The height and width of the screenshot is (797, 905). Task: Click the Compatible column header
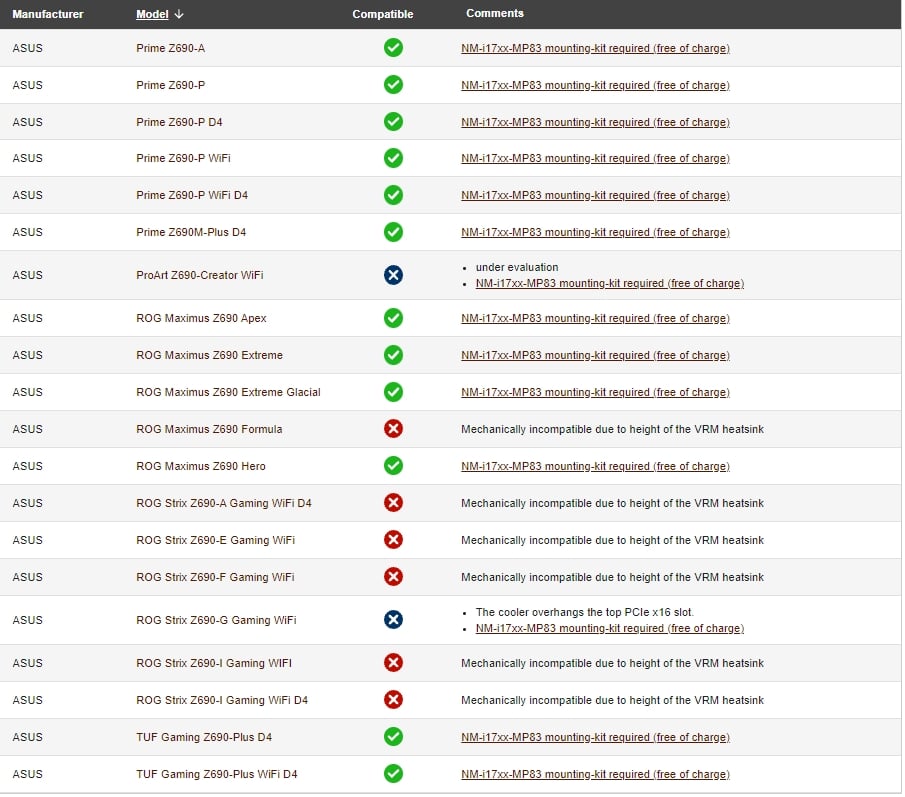click(382, 14)
